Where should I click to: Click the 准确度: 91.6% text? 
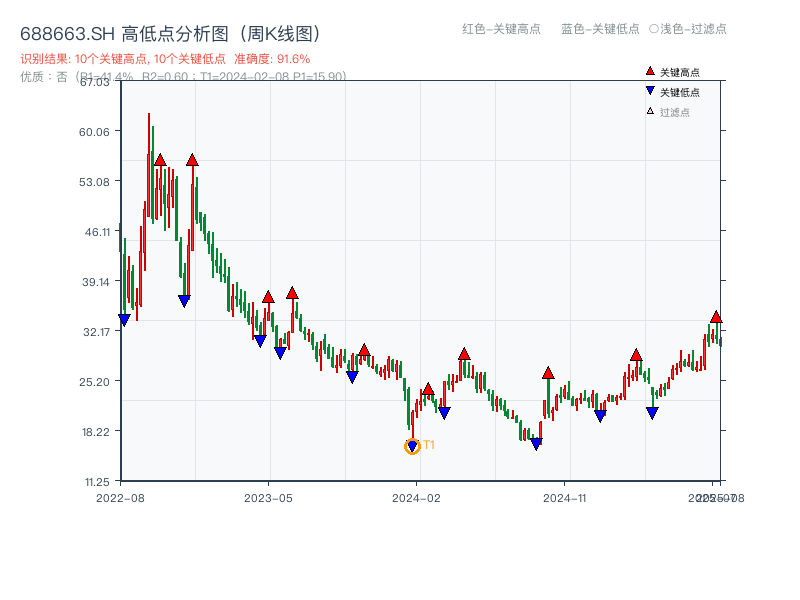tap(272, 59)
